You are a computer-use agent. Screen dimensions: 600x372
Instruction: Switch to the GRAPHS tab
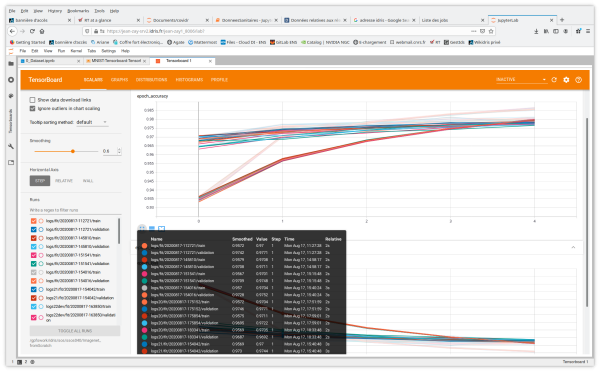119,80
